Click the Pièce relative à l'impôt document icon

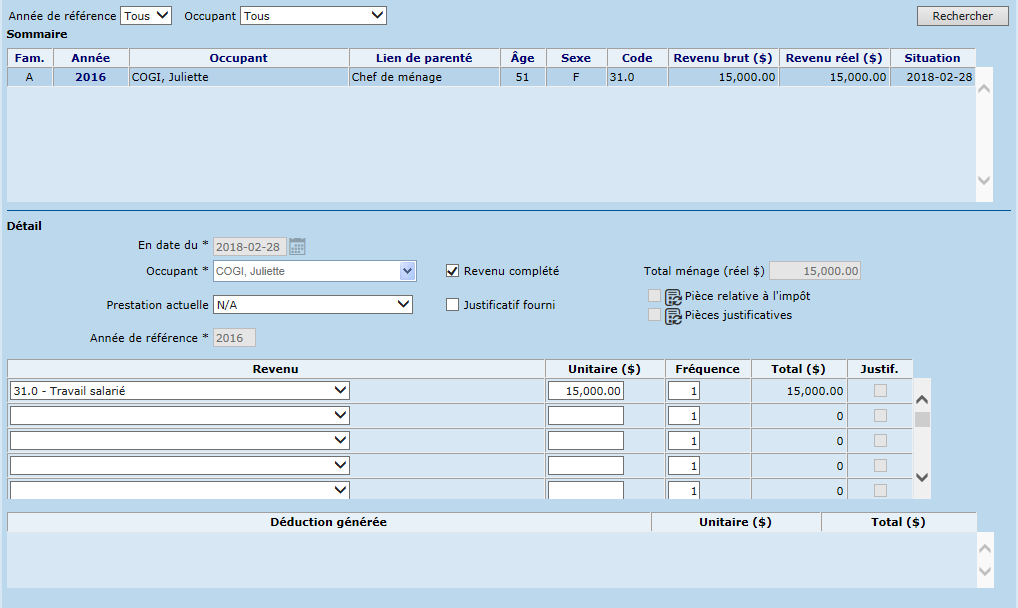673,297
